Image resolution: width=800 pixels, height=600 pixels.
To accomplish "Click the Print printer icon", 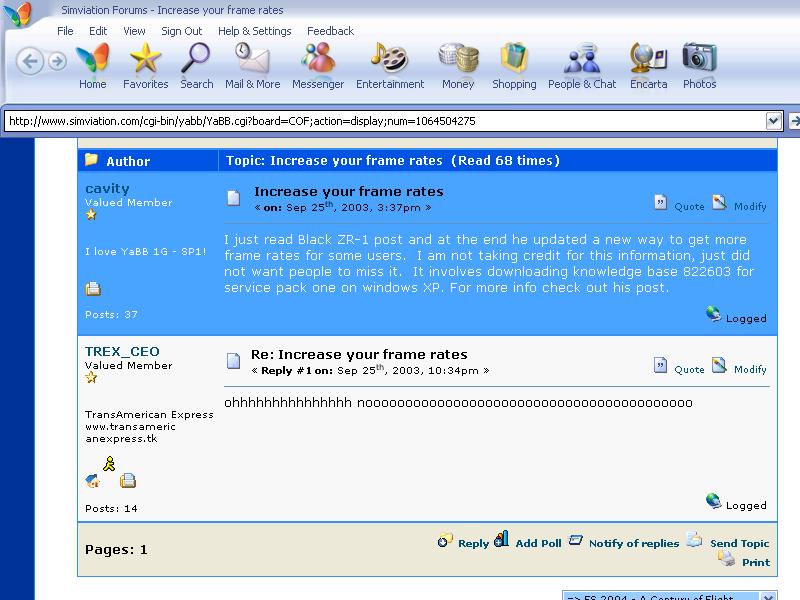I will (727, 559).
